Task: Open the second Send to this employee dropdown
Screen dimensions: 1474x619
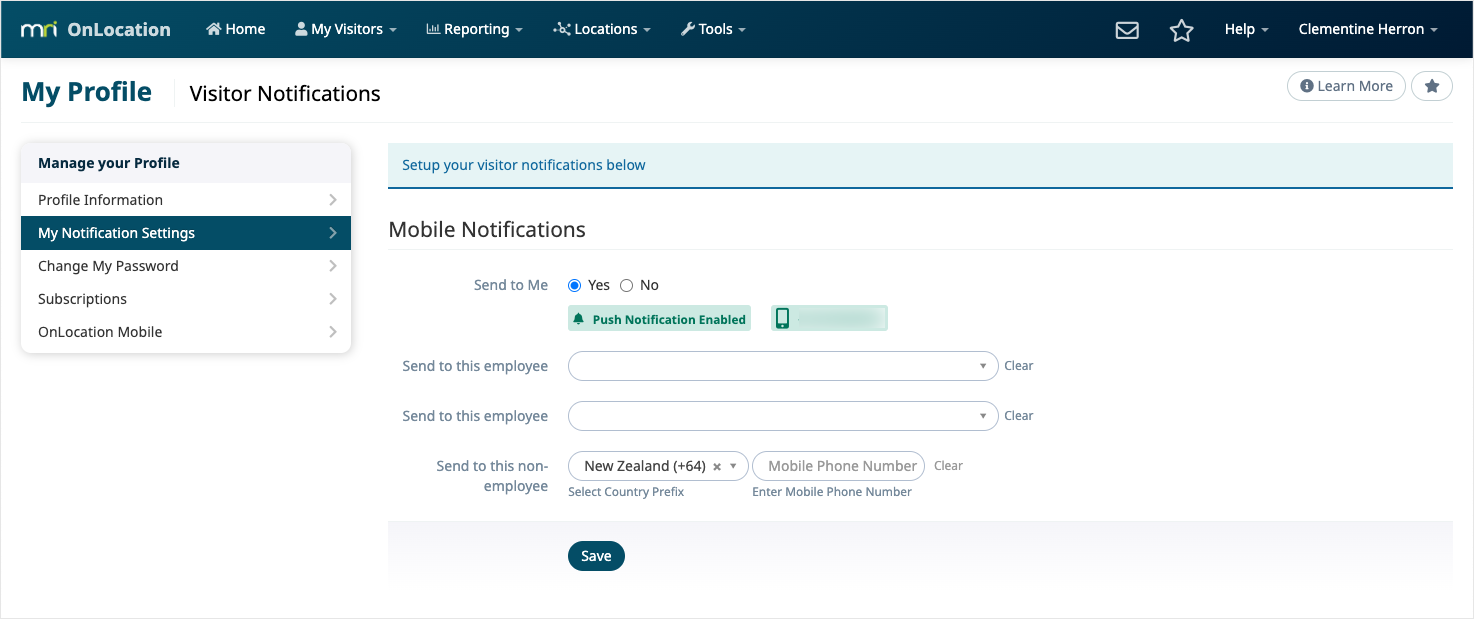Action: [782, 416]
